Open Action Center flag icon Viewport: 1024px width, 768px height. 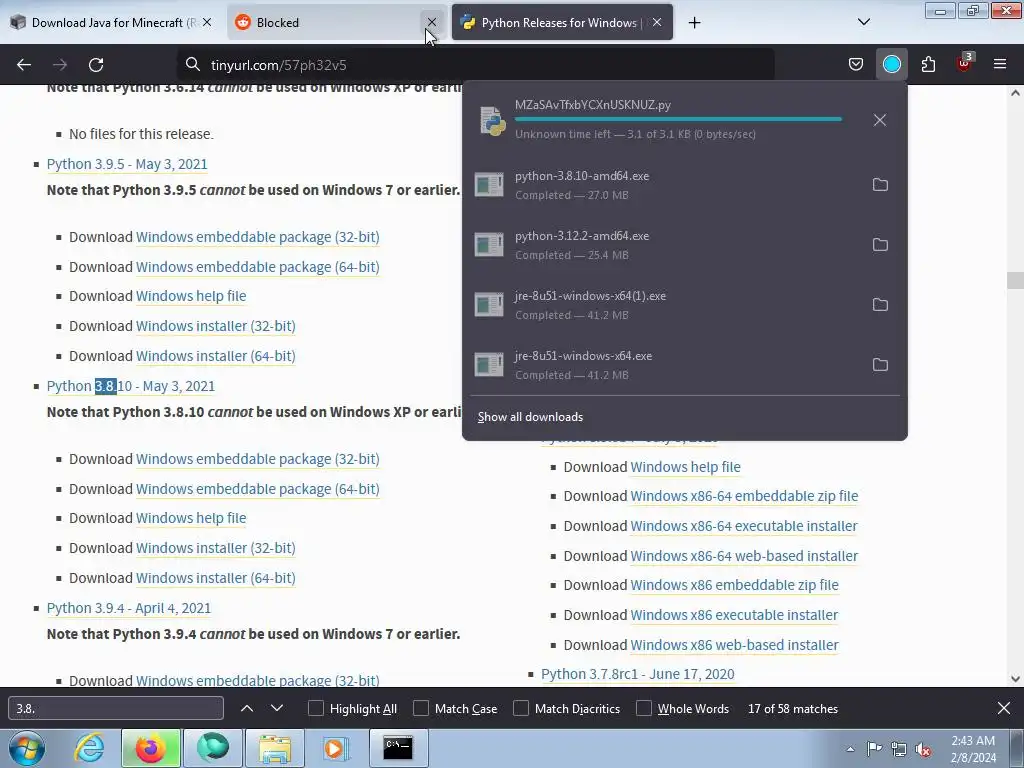(x=874, y=749)
